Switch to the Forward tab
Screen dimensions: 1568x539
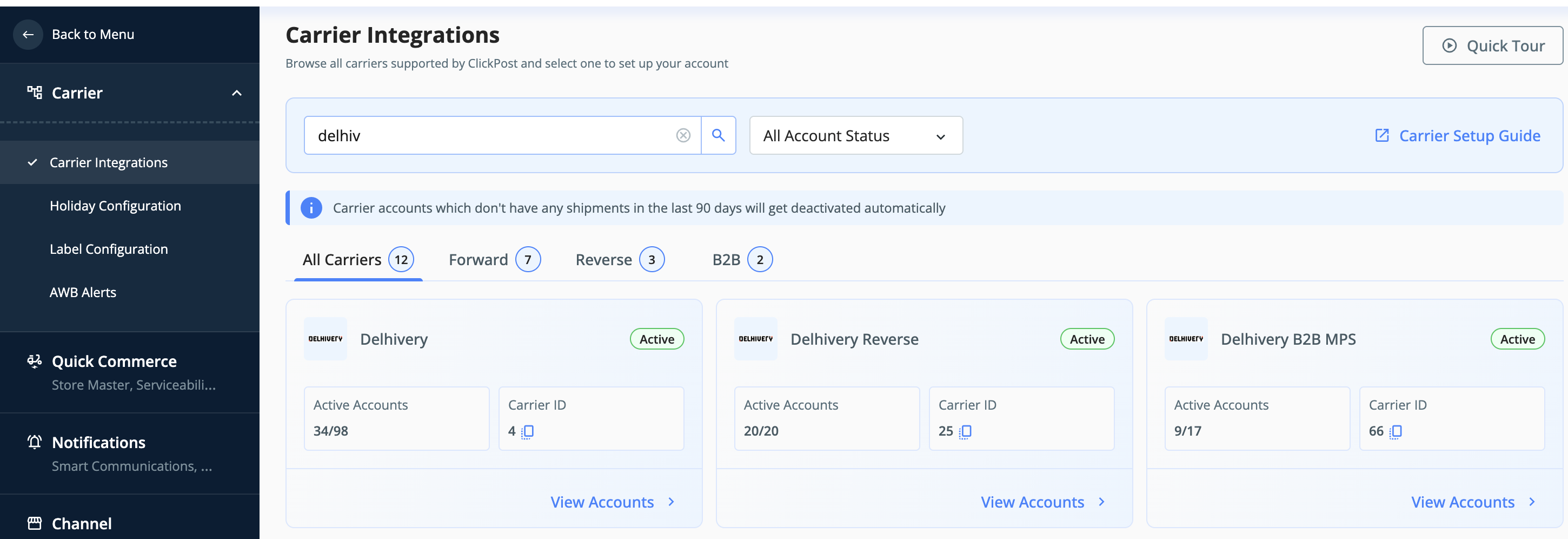[494, 260]
